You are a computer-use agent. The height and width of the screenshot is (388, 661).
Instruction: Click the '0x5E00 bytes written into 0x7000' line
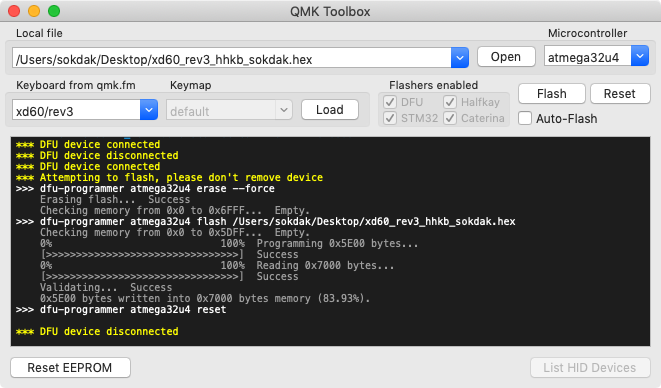[x=205, y=299]
